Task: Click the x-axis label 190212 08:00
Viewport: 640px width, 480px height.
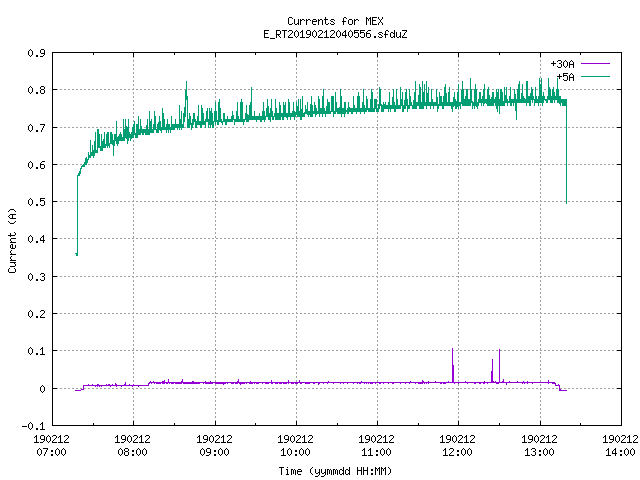Action: click(133, 445)
